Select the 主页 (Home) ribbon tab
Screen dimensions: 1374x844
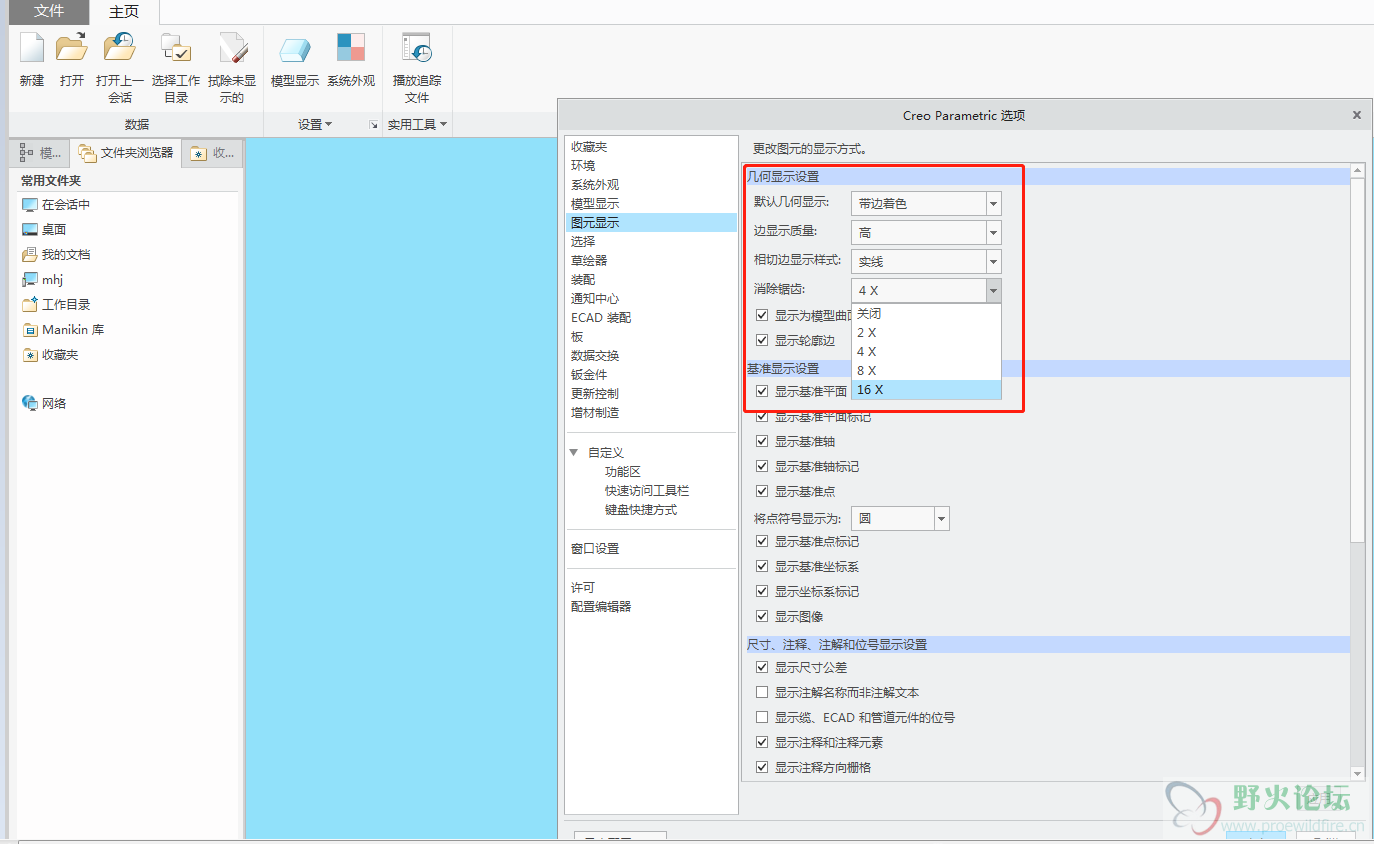pyautogui.click(x=124, y=12)
